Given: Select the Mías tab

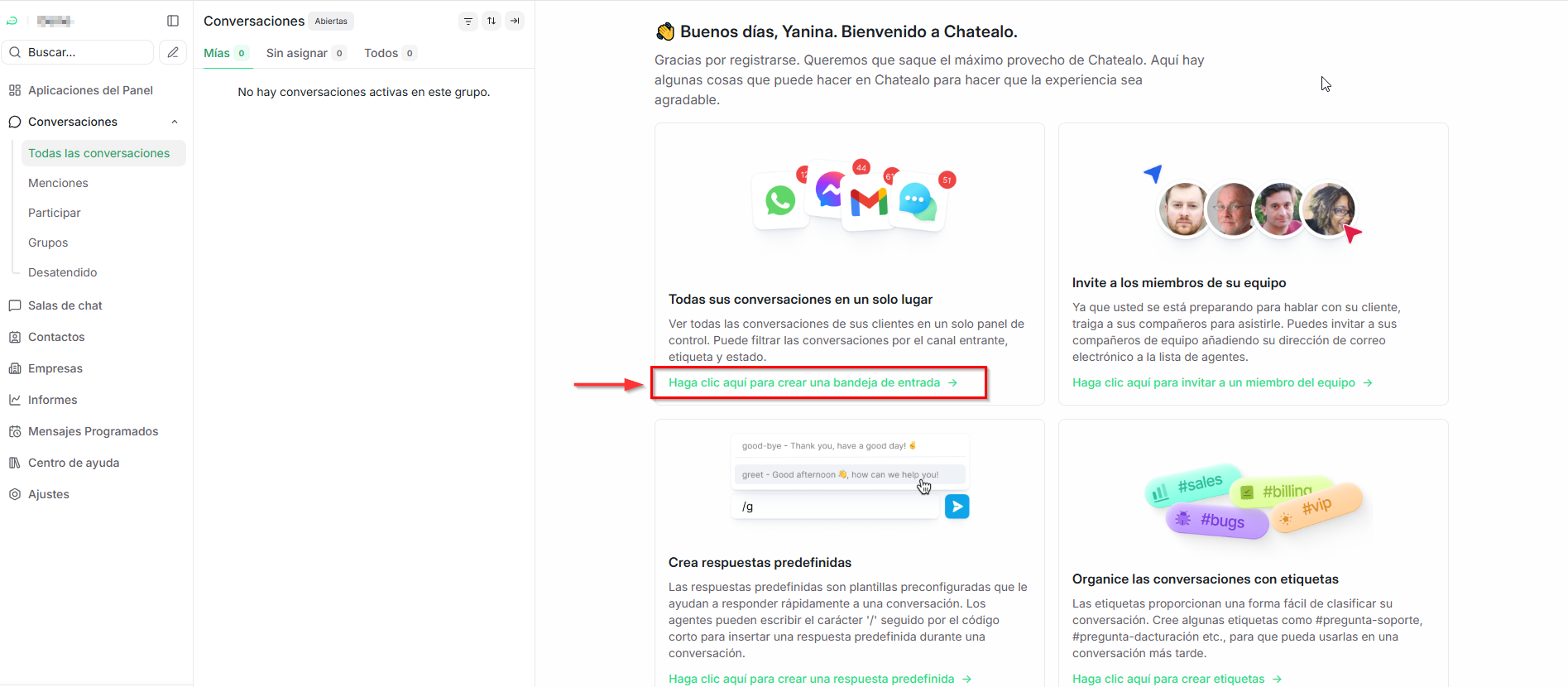Looking at the screenshot, I should (217, 53).
